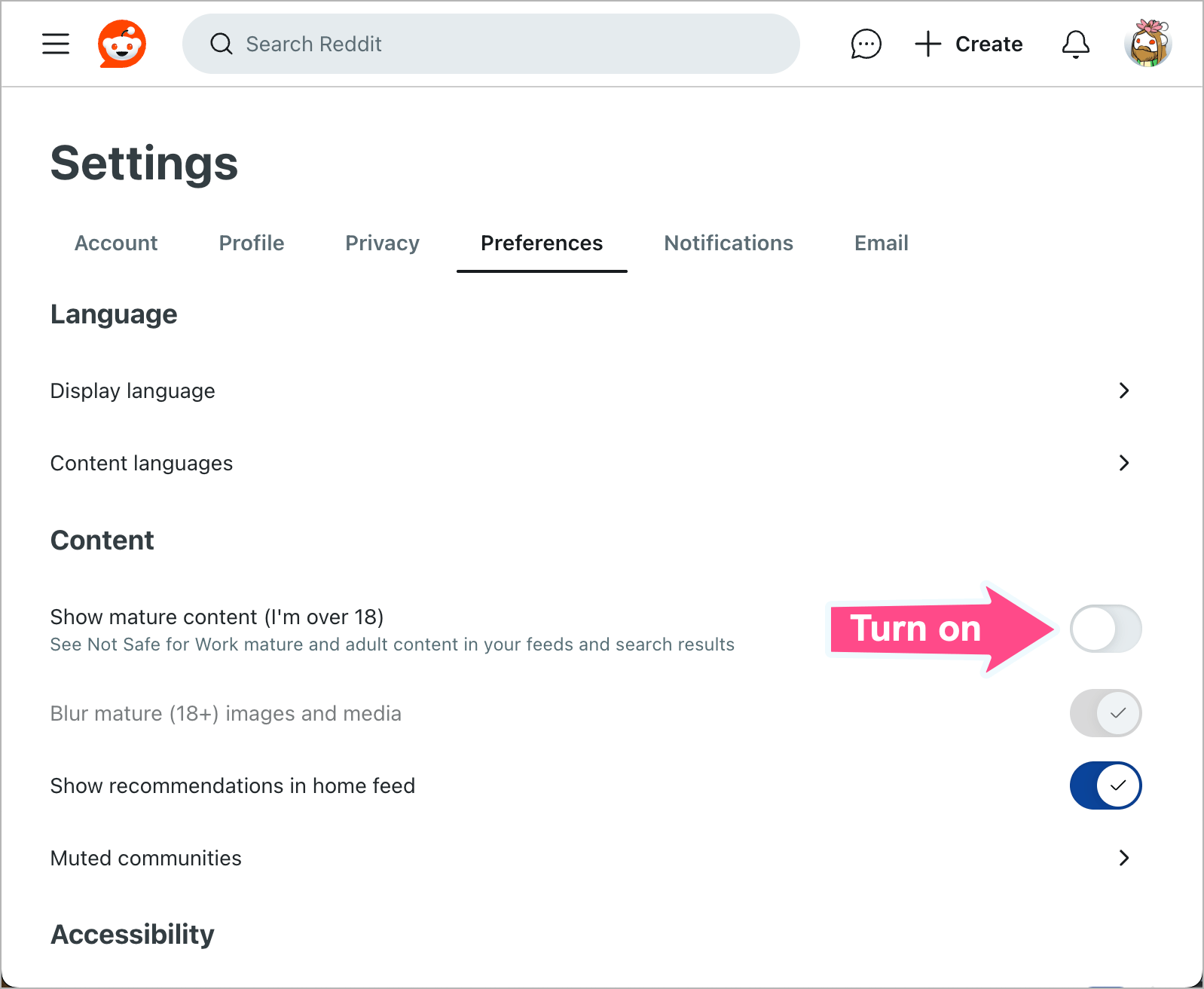Switch to the Privacy tab
Screen dimensions: 1204x989
click(x=382, y=243)
